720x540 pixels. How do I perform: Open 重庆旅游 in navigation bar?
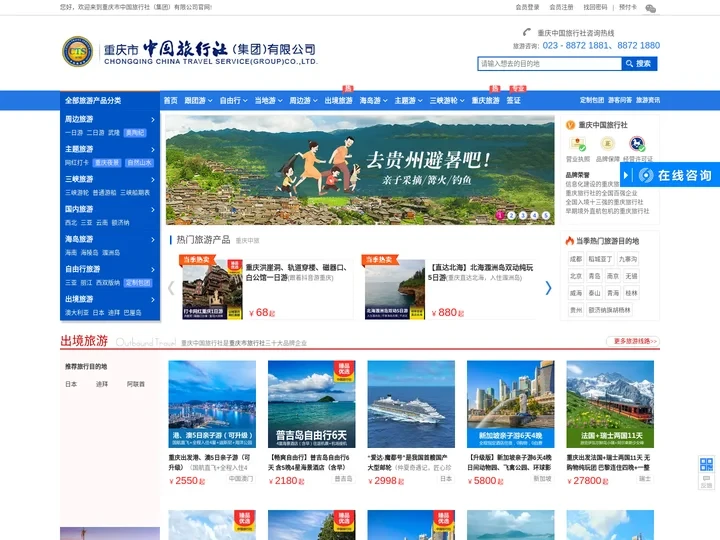[485, 101]
